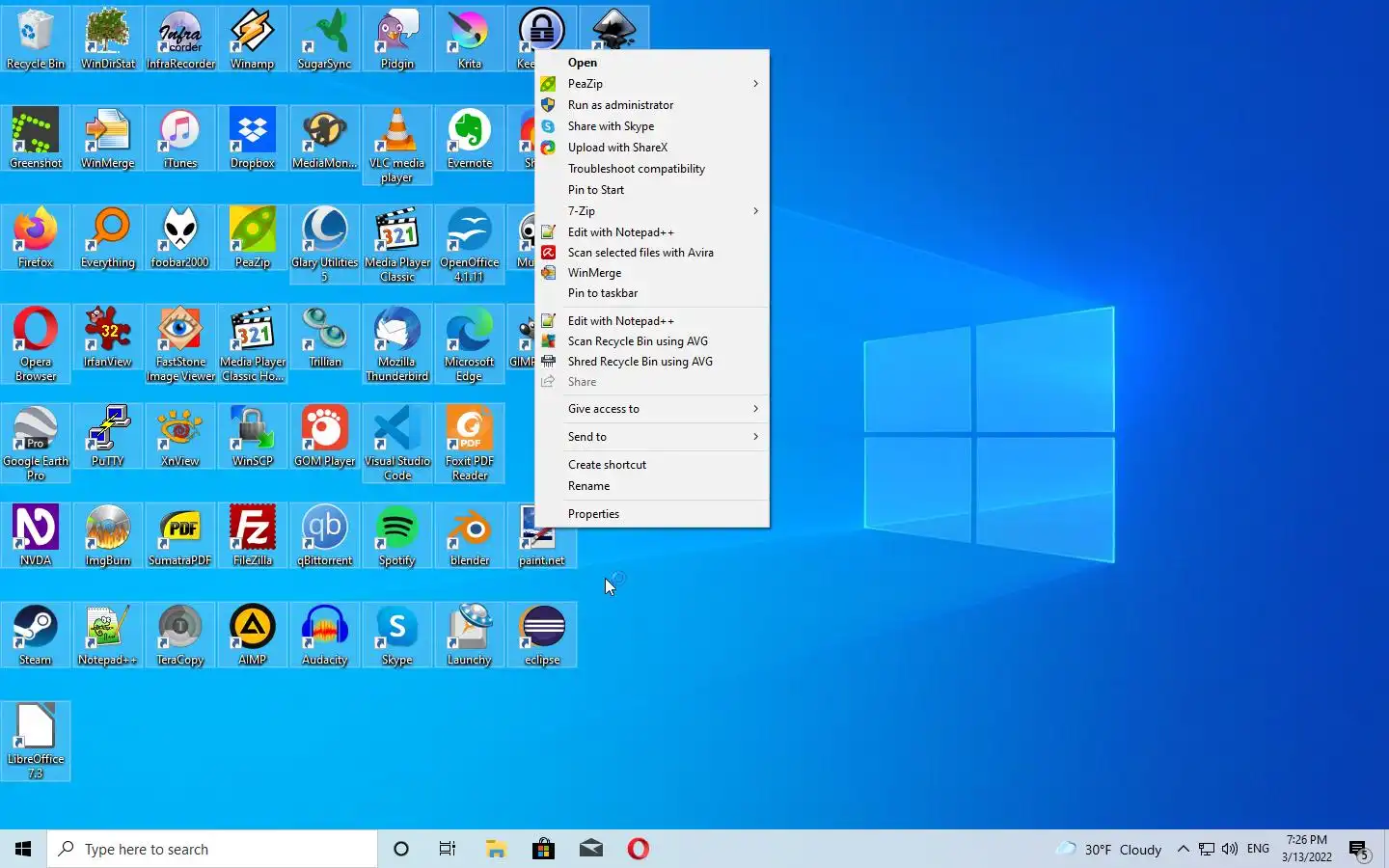Select the foobar2000 desktop icon
This screenshot has width=1389, height=868.
[x=180, y=238]
